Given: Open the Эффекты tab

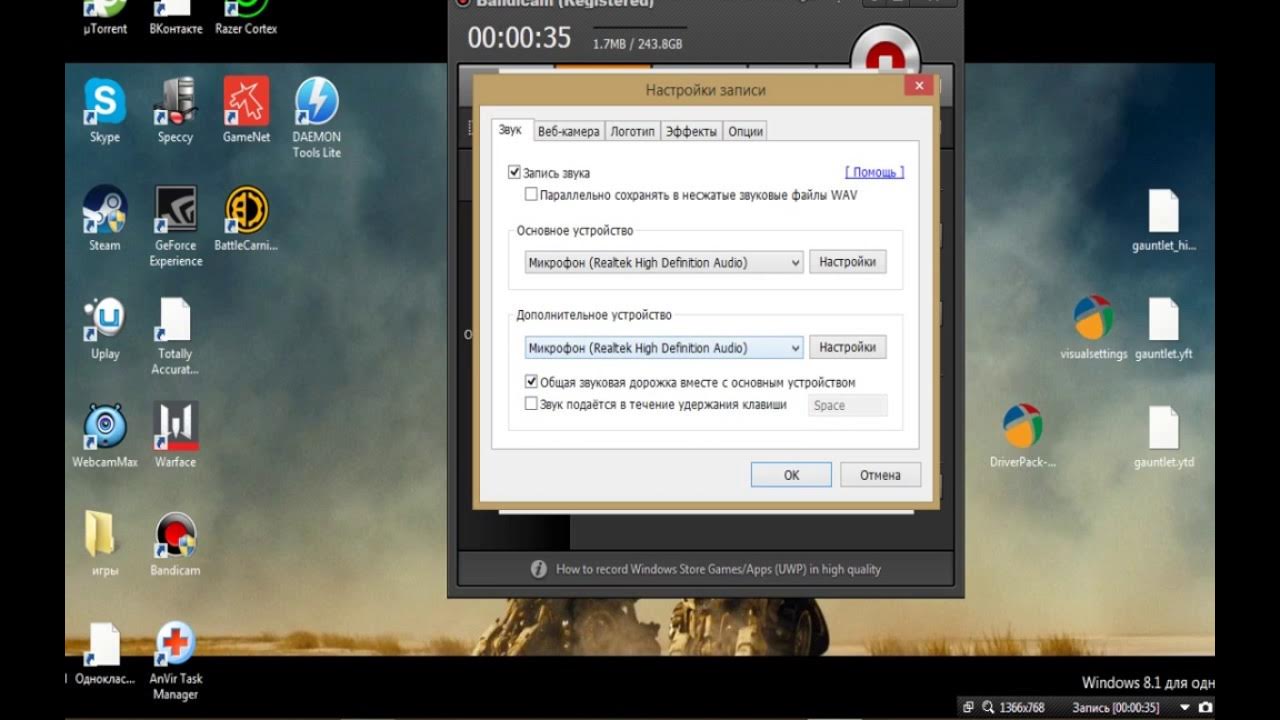Looking at the screenshot, I should point(691,131).
